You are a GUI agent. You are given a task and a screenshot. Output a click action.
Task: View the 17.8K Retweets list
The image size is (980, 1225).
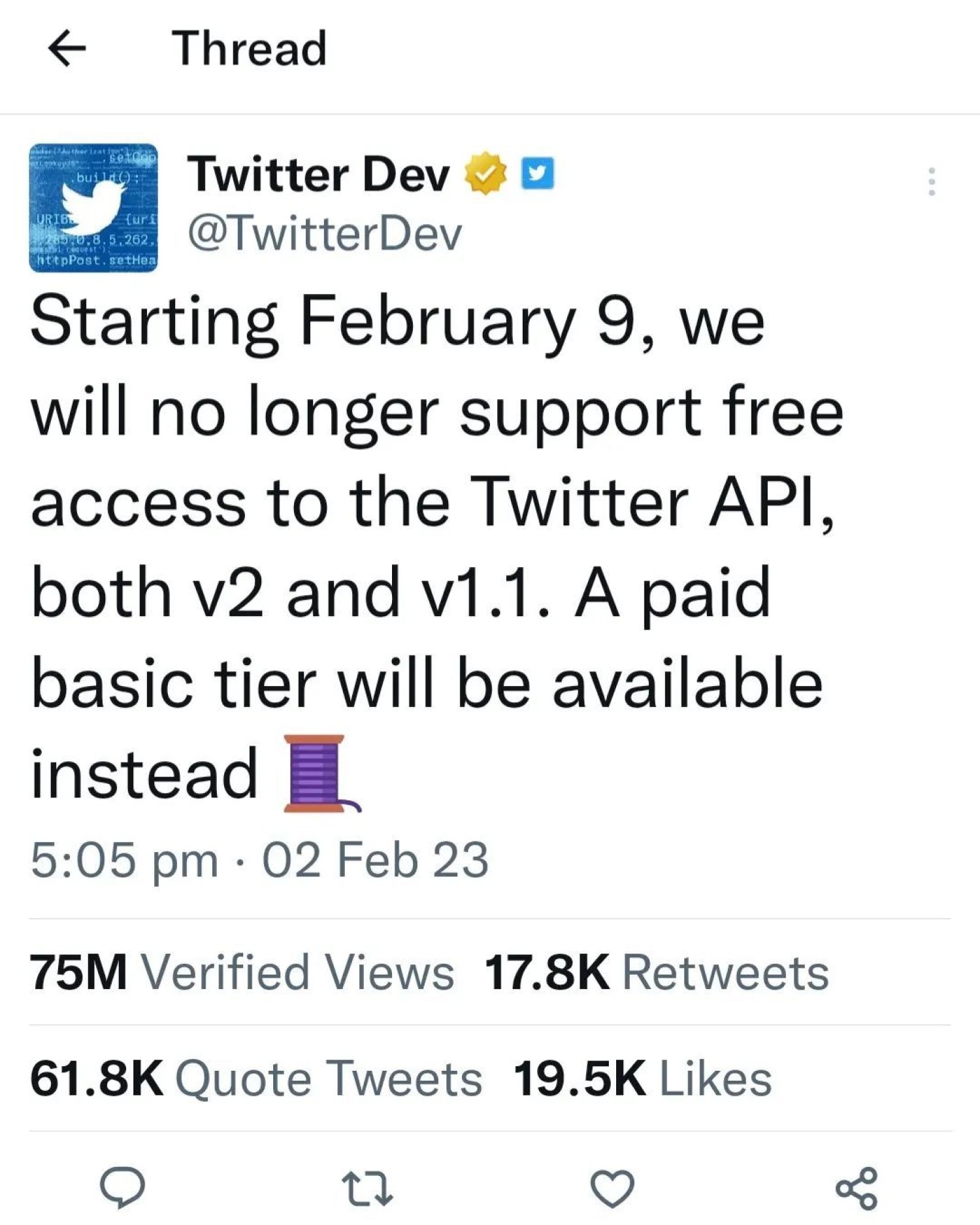click(657, 973)
